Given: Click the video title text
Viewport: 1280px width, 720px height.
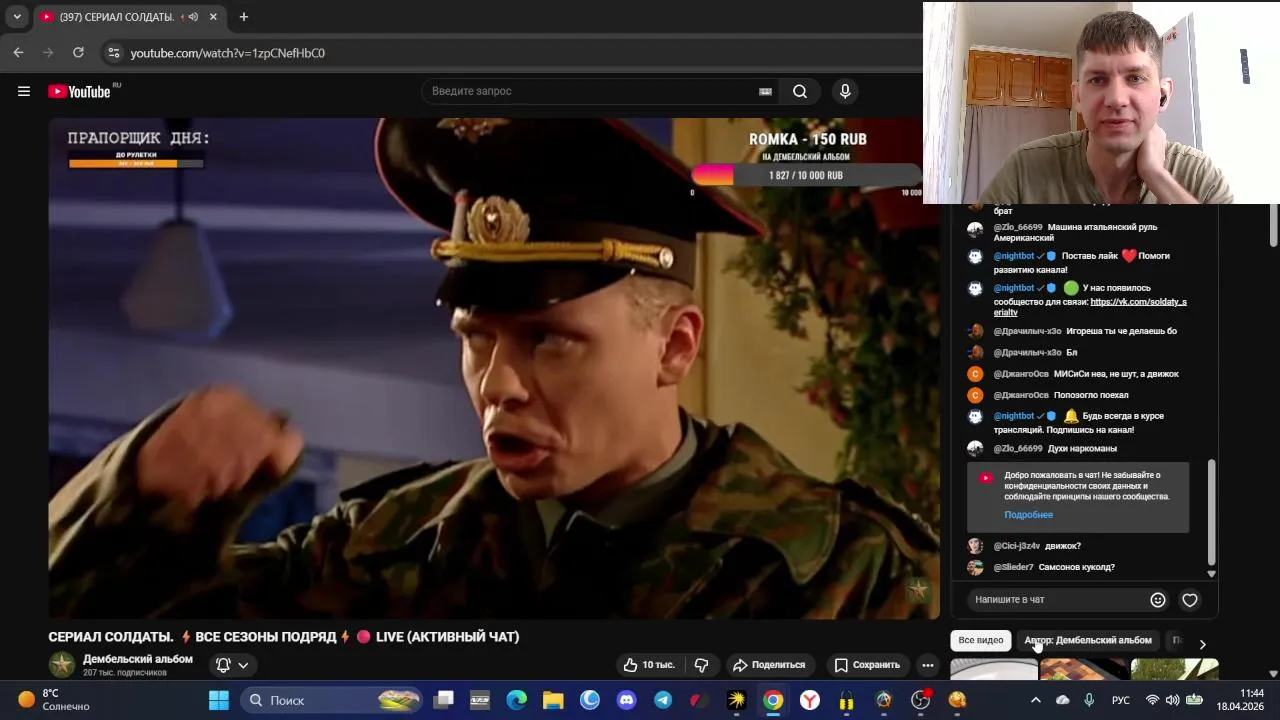Looking at the screenshot, I should click(x=284, y=637).
